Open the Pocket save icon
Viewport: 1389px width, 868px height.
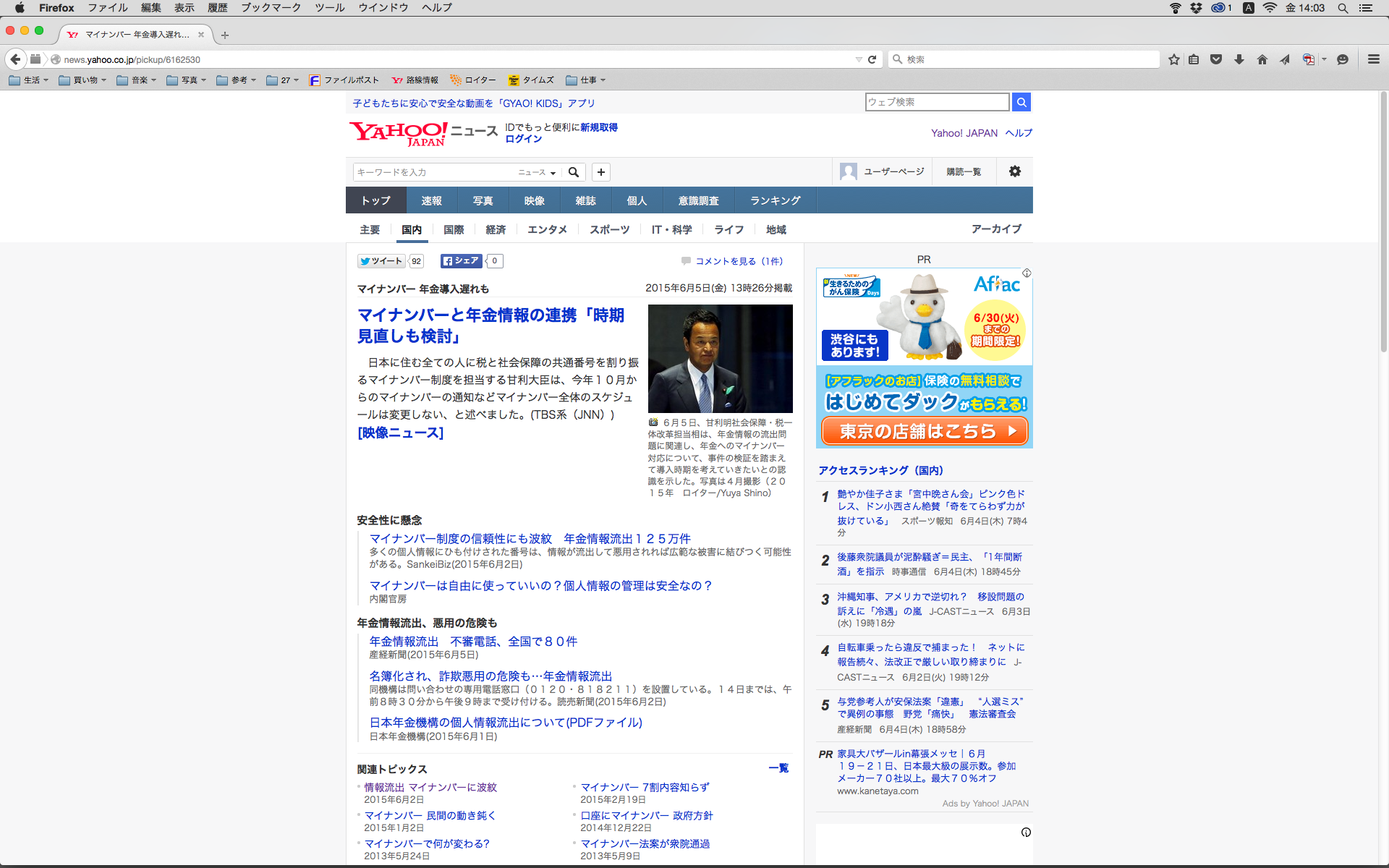click(x=1216, y=59)
